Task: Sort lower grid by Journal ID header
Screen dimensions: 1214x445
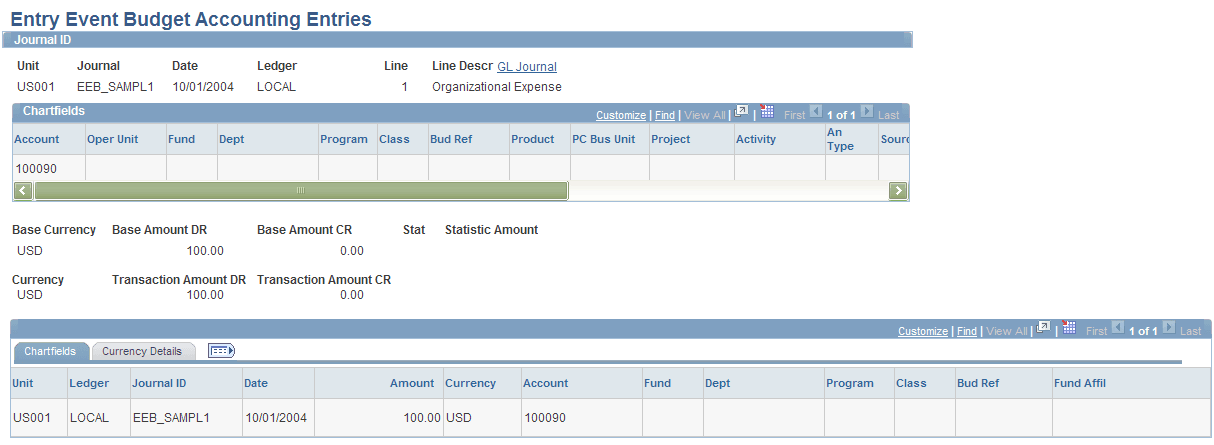Action: click(x=159, y=383)
